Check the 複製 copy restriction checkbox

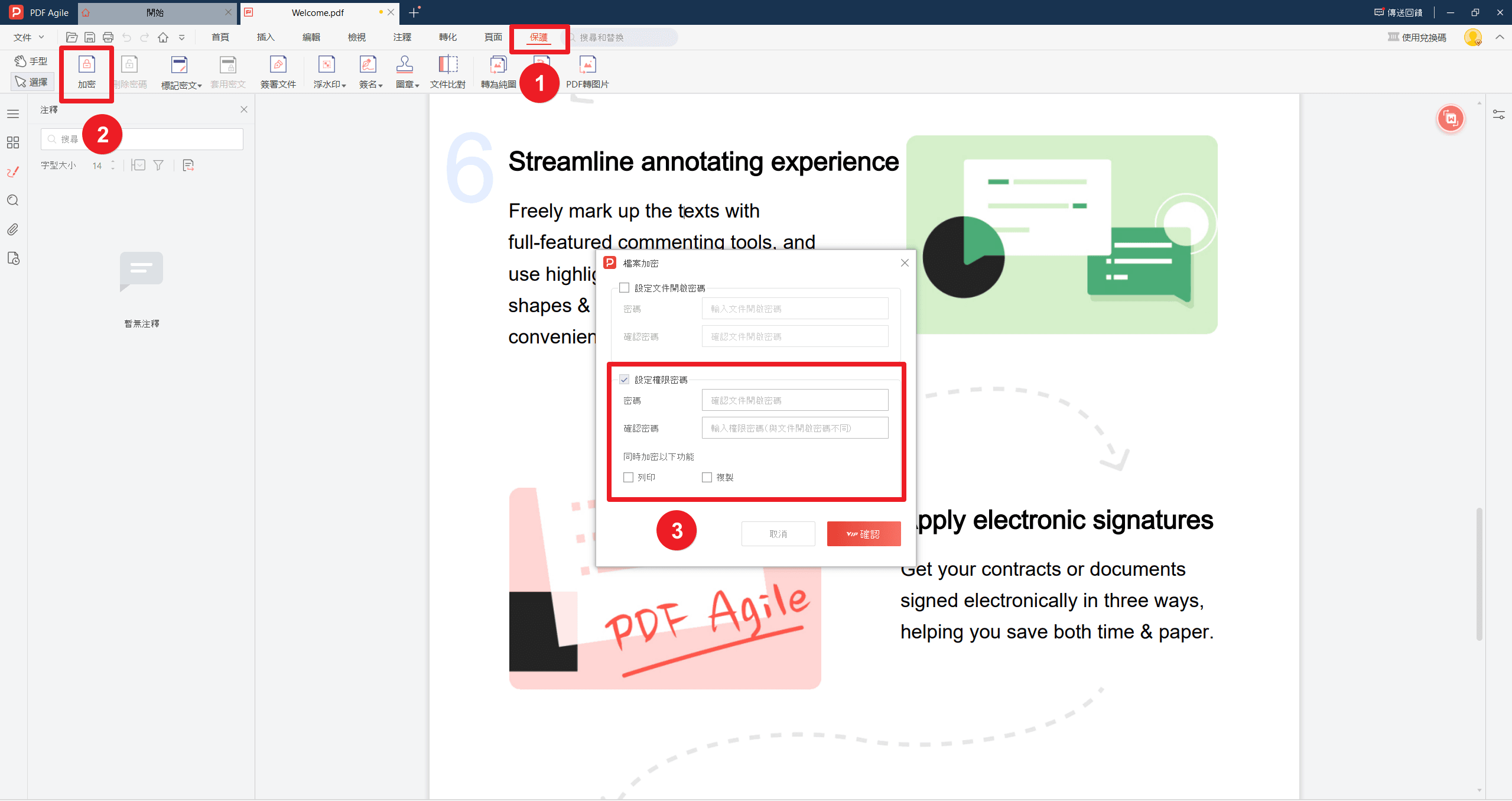[707, 477]
